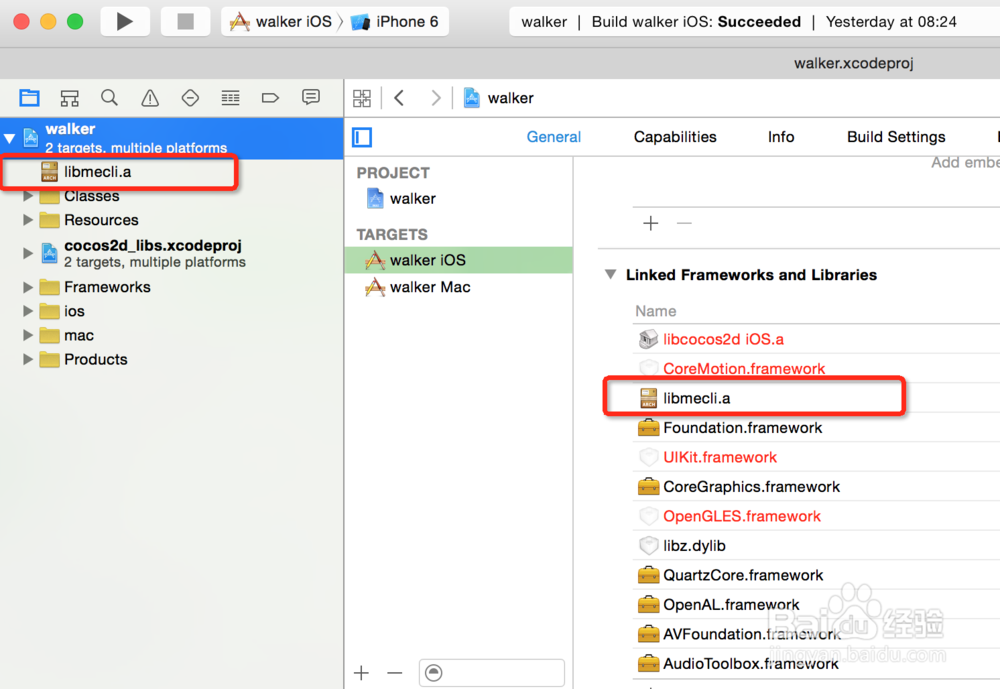Expand the Classes folder

coord(28,196)
